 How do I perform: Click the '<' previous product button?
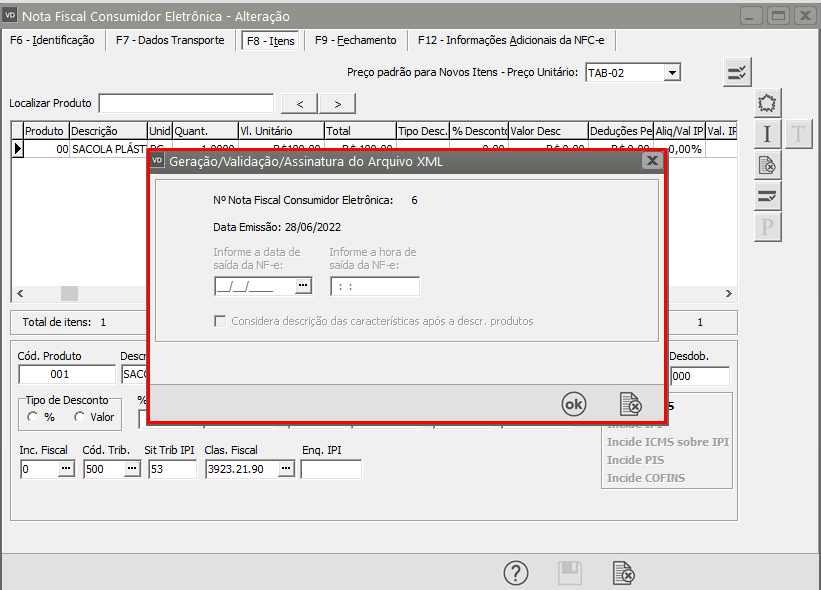(300, 104)
